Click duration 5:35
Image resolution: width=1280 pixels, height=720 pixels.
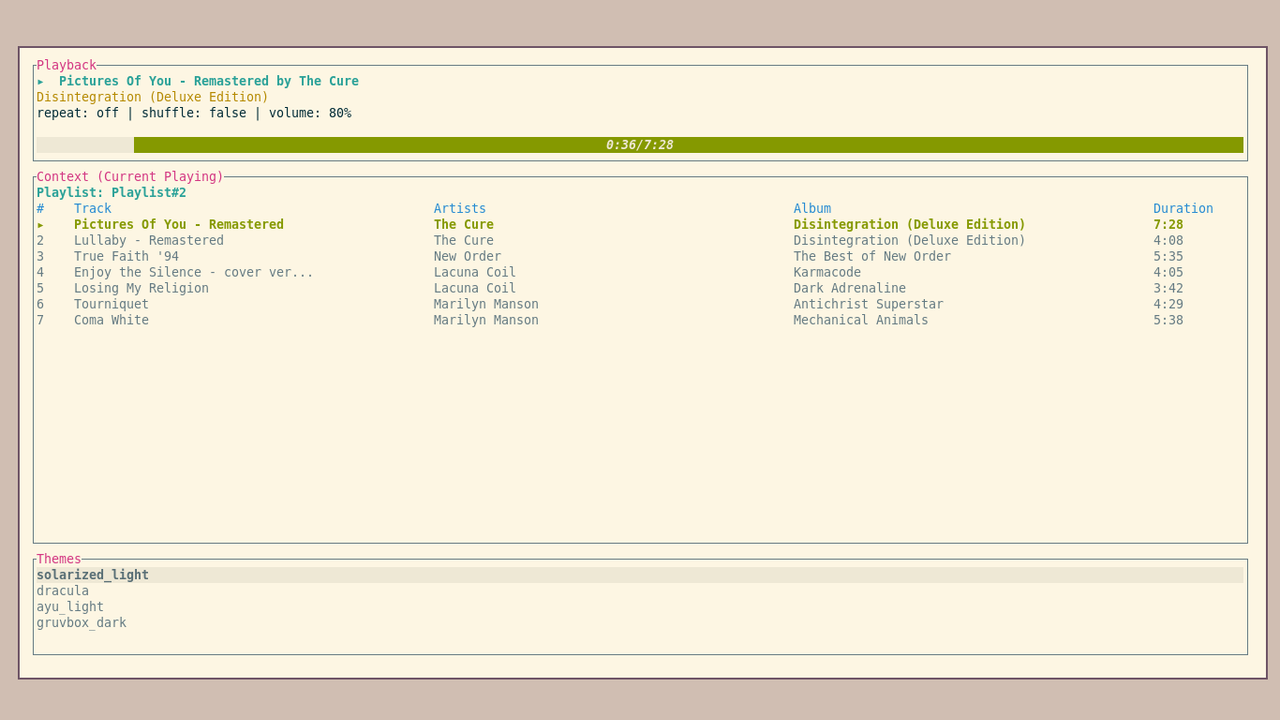(1168, 257)
